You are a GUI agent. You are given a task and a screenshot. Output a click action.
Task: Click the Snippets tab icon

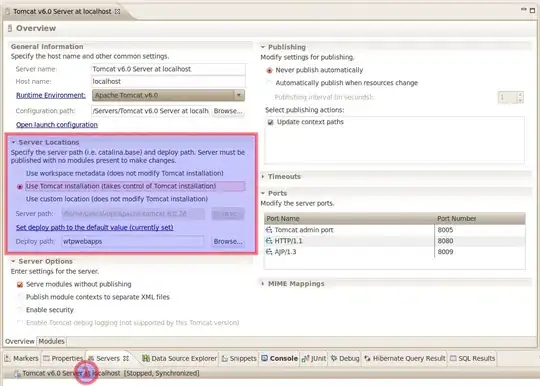[x=225, y=358]
